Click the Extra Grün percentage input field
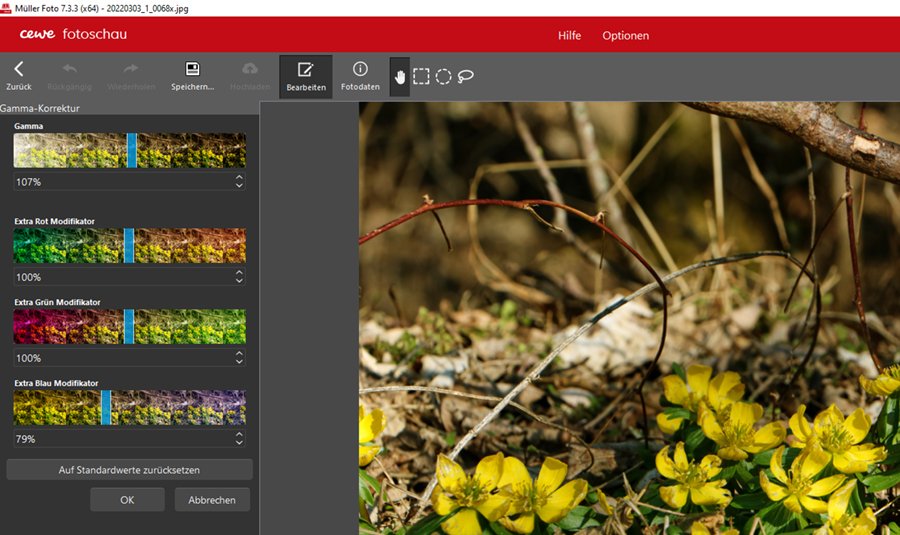 120,357
